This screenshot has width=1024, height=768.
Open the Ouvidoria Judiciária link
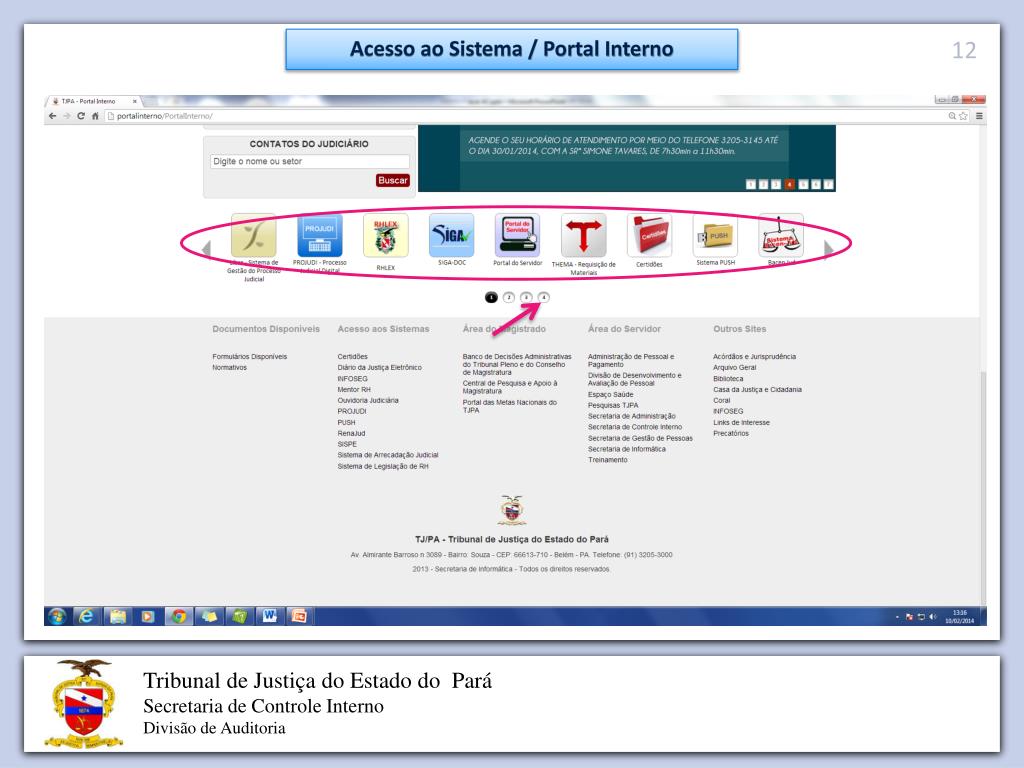tap(368, 400)
